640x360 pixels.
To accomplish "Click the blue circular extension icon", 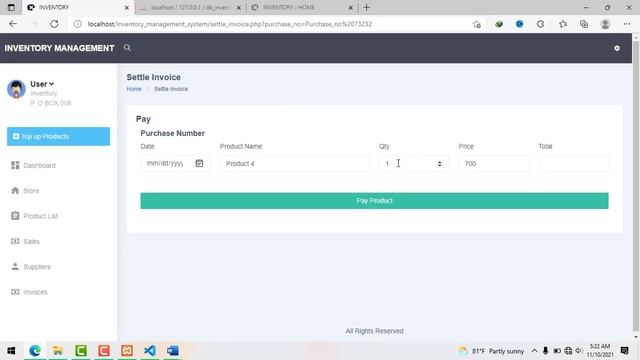I will tap(519, 24).
